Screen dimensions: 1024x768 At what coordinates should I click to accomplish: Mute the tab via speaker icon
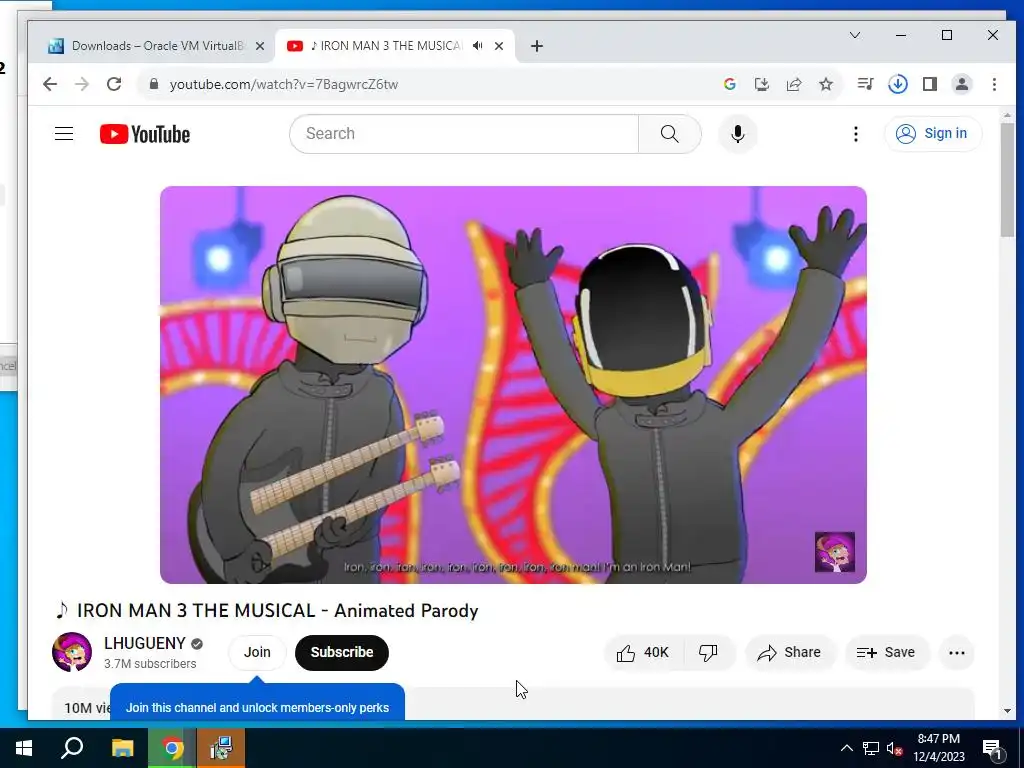[x=478, y=46]
